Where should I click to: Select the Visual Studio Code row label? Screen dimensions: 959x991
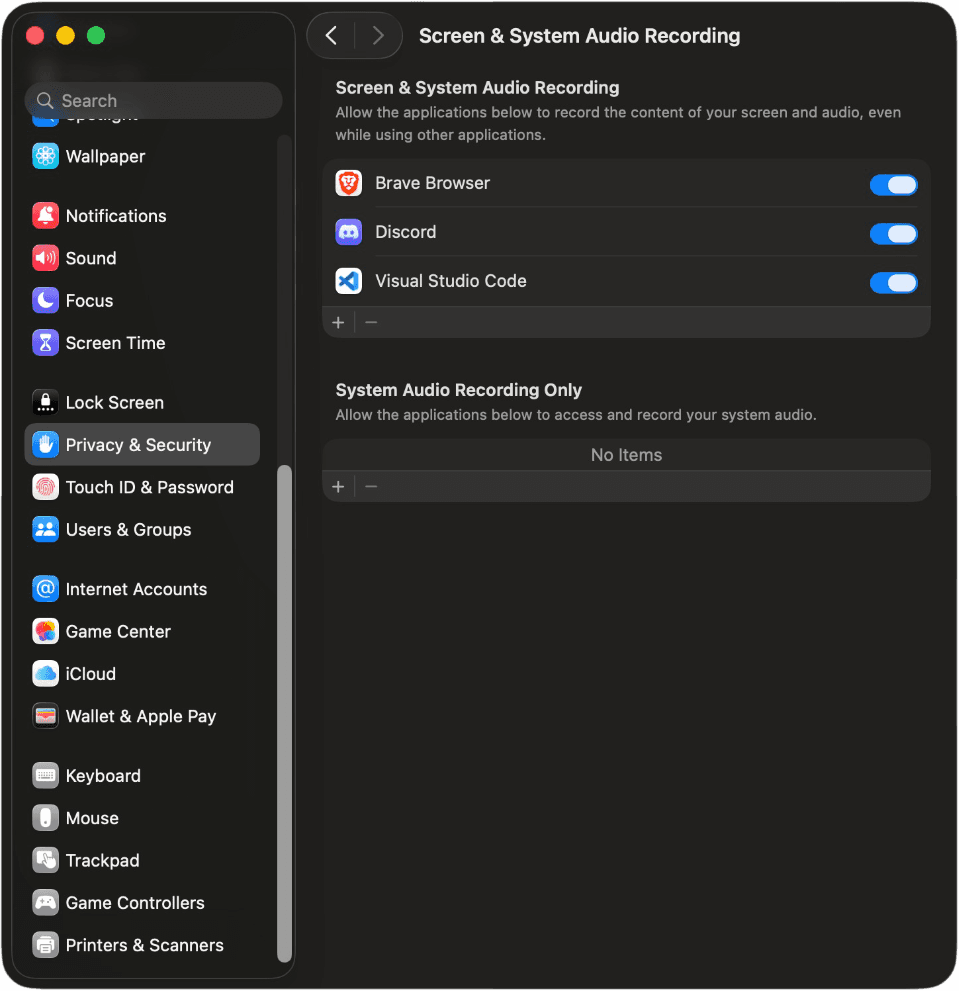pos(451,281)
